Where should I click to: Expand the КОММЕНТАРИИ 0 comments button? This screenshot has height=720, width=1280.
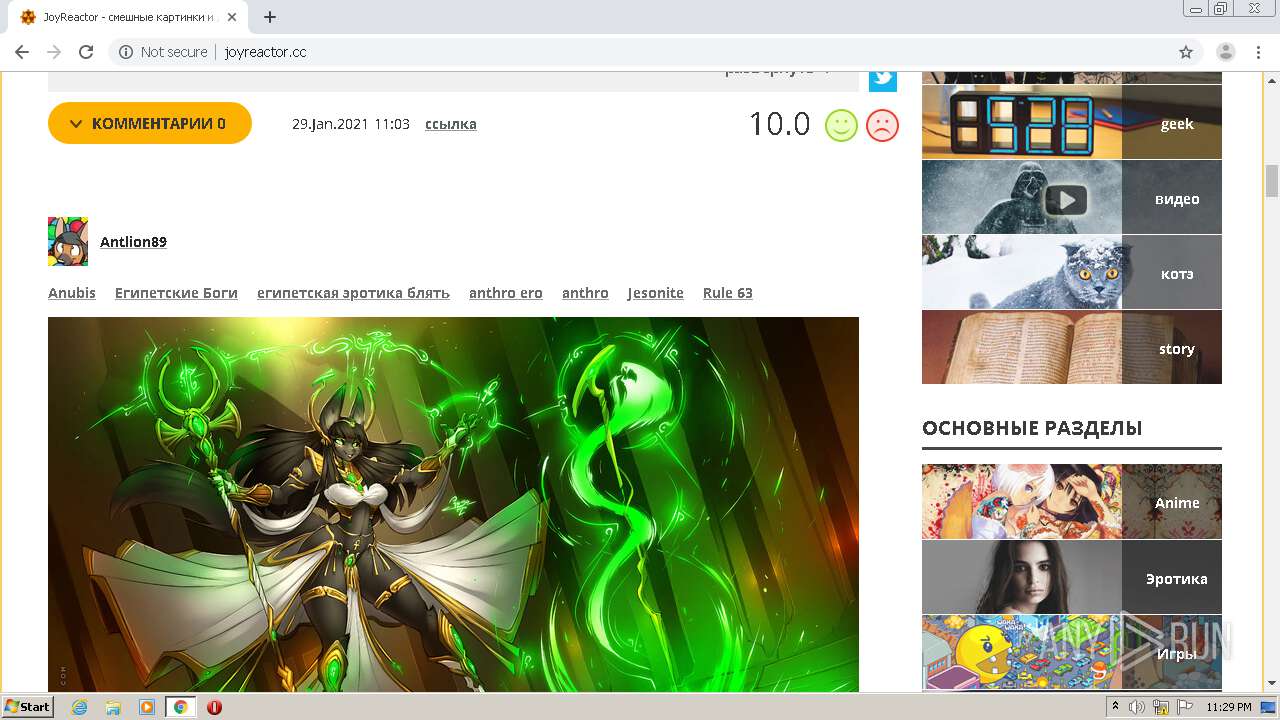pyautogui.click(x=150, y=123)
